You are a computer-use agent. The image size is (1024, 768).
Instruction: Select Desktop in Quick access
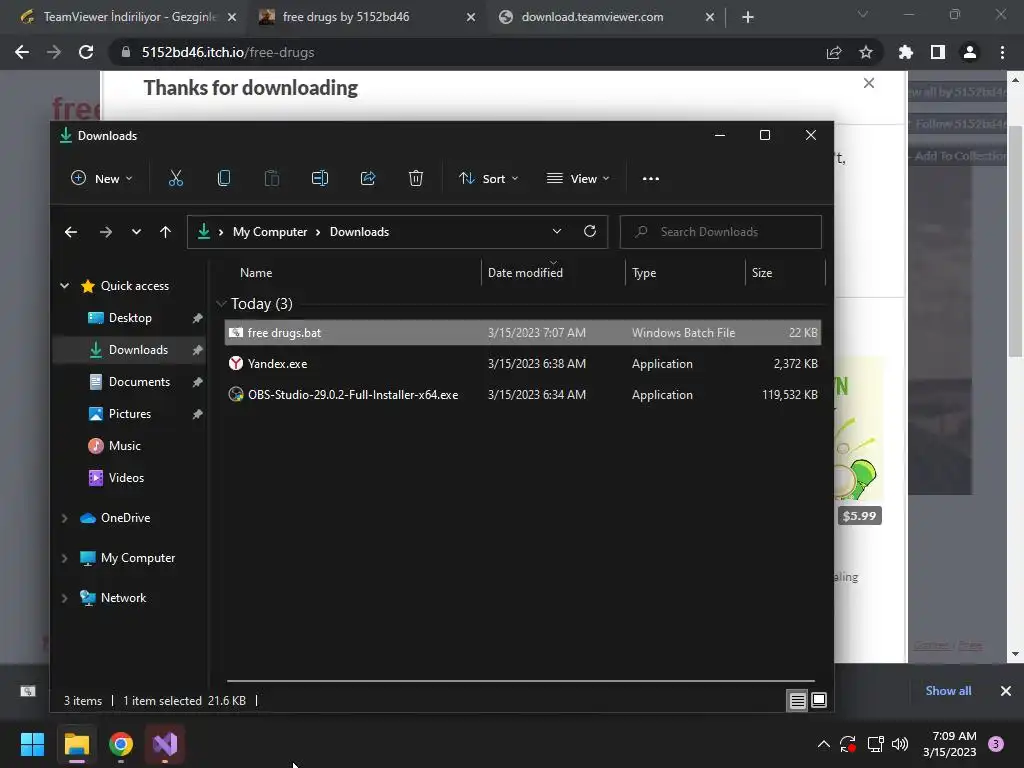[x=130, y=318]
